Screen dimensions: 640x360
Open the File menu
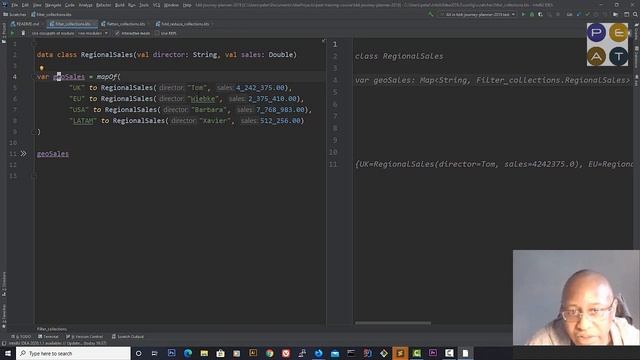pyautogui.click(x=15, y=5)
